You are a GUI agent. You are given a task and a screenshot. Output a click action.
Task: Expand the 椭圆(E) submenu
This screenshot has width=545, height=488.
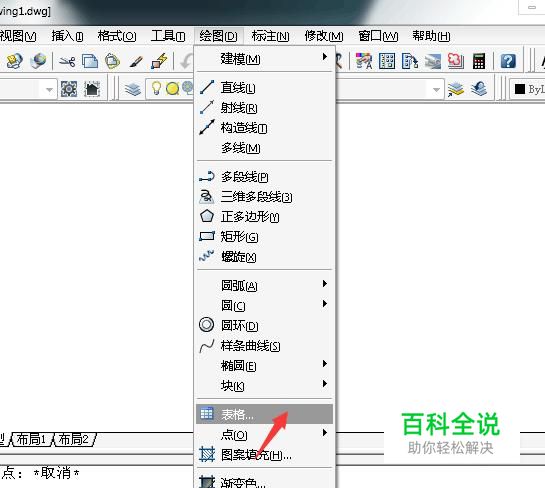coord(265,365)
